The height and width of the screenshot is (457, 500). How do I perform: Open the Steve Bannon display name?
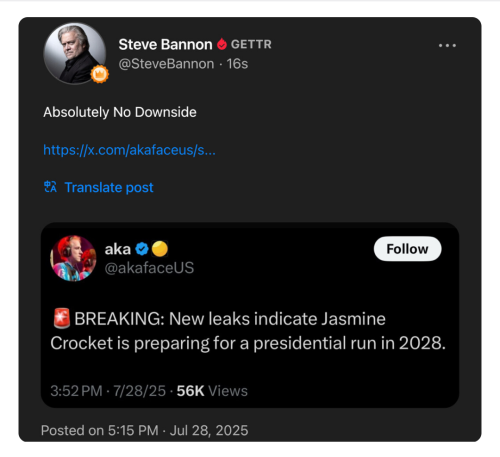(x=165, y=45)
